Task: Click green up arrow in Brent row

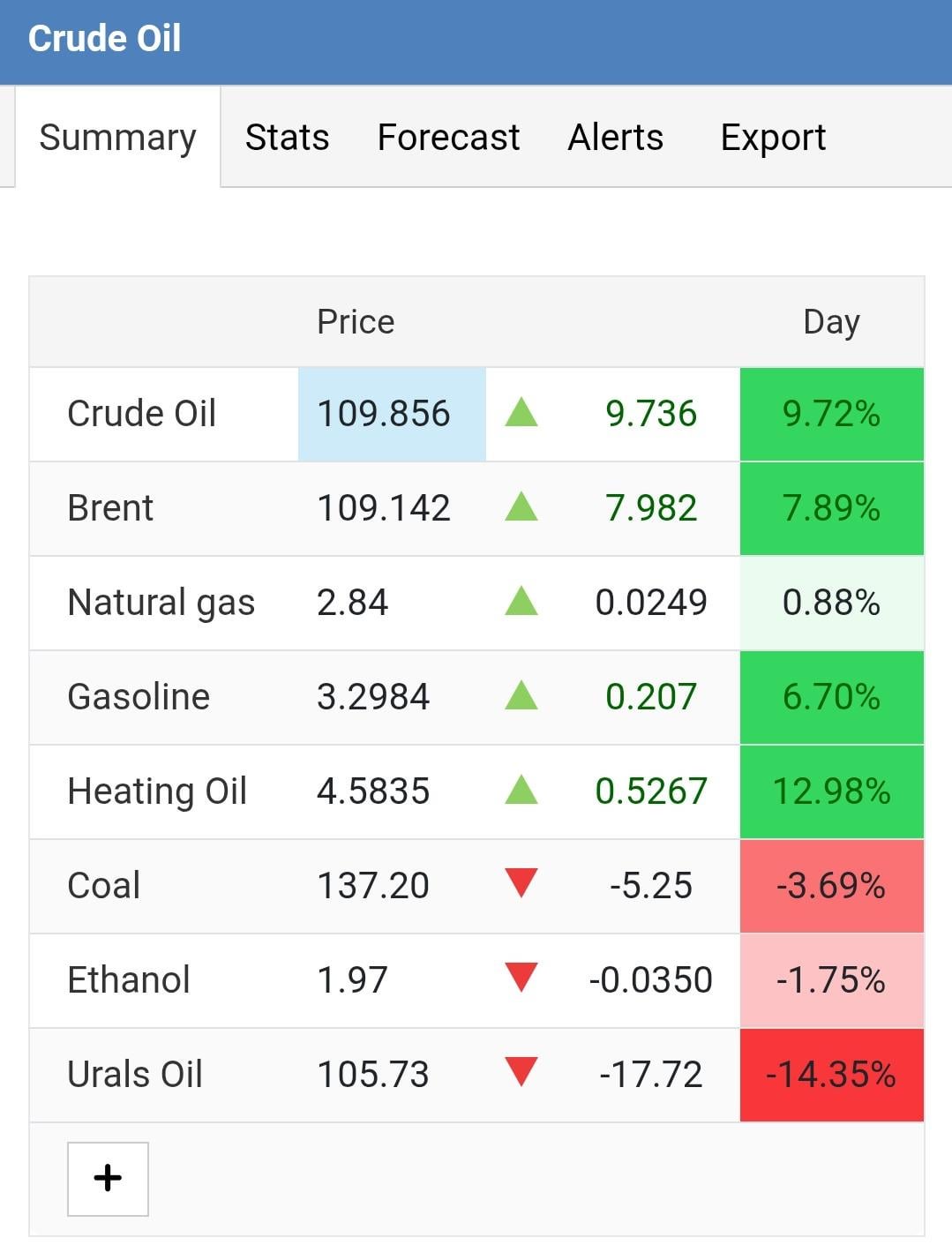Action: coord(521,507)
